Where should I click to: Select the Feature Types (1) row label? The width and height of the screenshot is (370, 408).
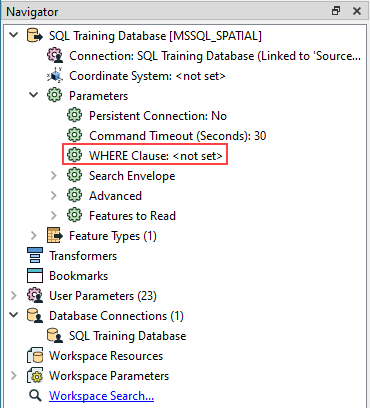[x=113, y=236]
